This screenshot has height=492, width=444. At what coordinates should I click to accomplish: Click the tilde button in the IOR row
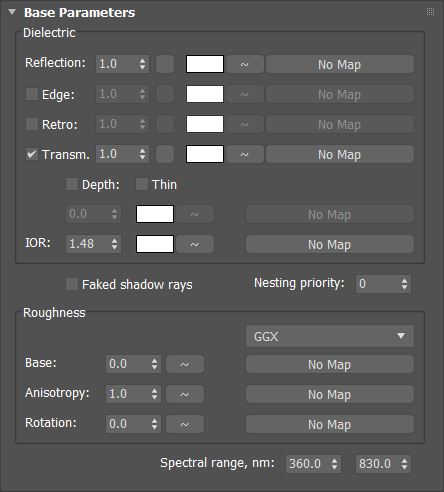[195, 244]
